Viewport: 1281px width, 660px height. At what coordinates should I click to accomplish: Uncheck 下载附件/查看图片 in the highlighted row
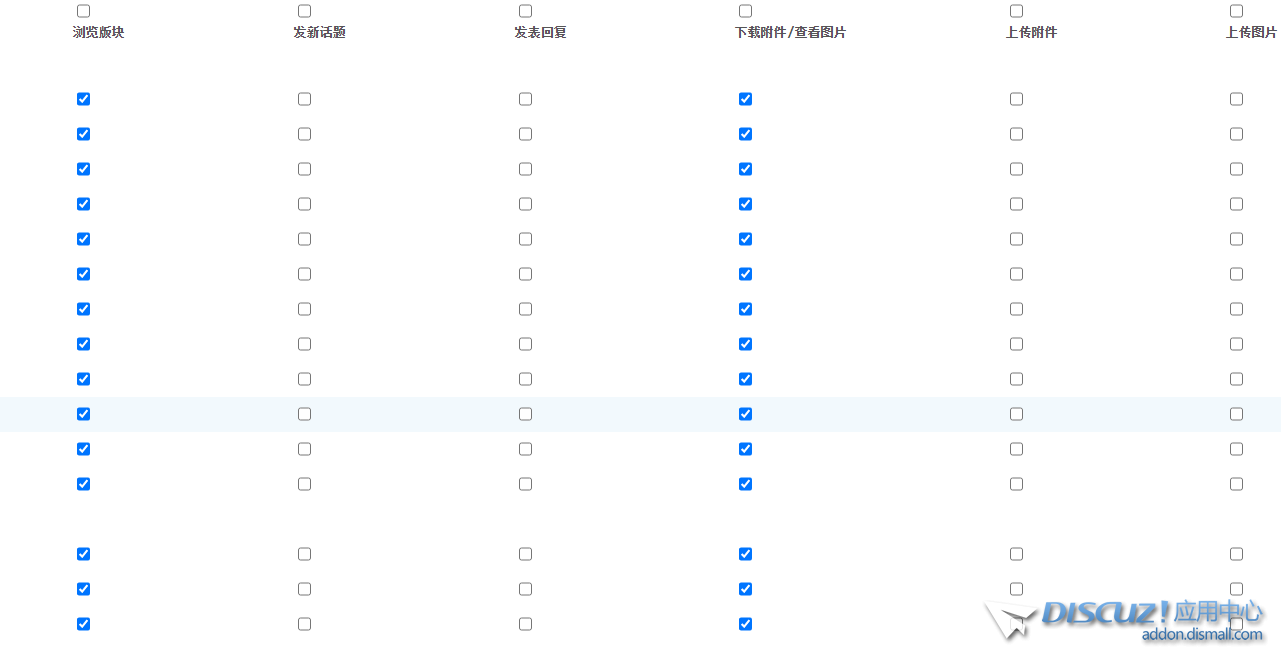click(x=745, y=414)
